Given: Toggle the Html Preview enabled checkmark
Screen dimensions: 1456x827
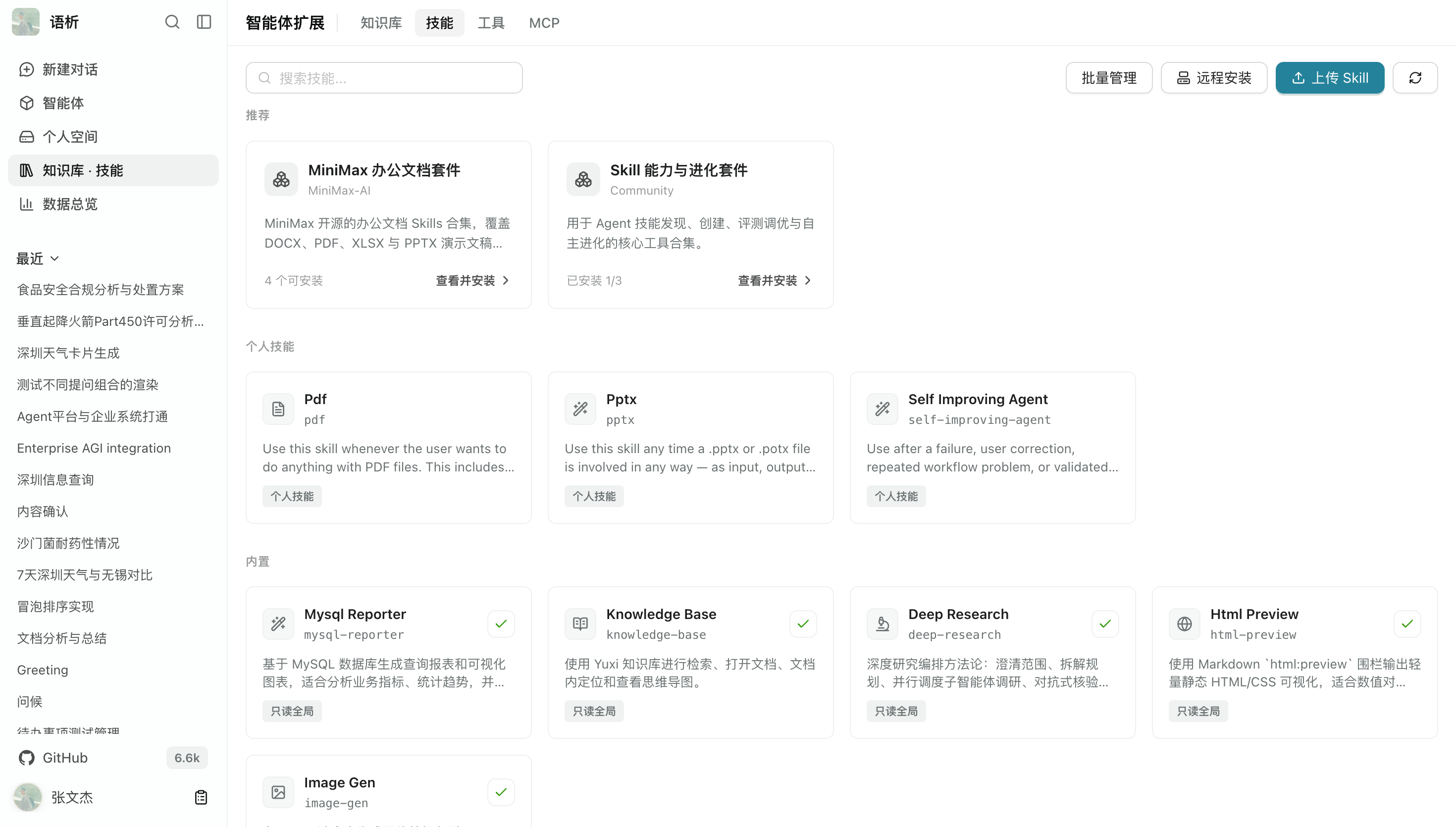Looking at the screenshot, I should [x=1407, y=623].
